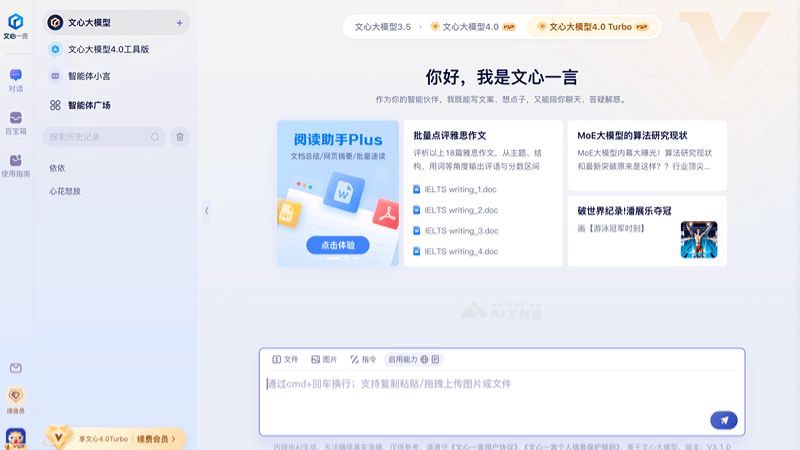Click the 搜索历史记录 search field
This screenshot has width=800, height=450.
pos(98,137)
